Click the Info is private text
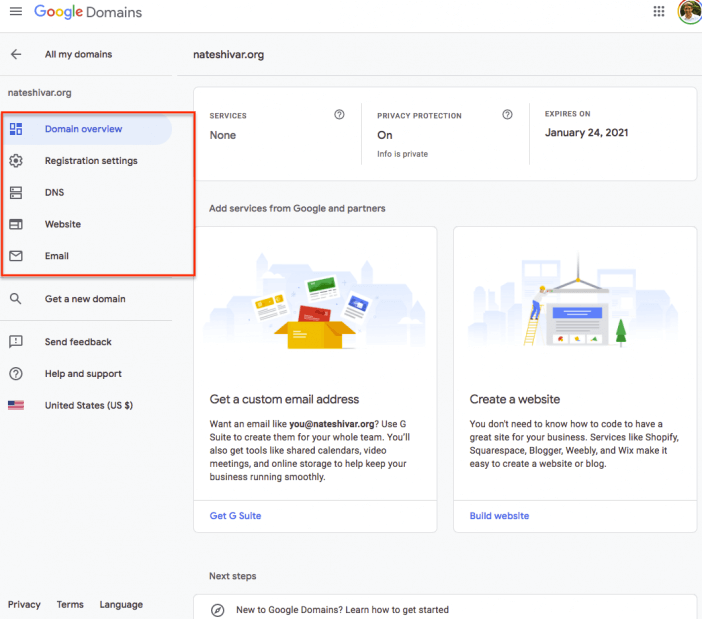 click(402, 154)
